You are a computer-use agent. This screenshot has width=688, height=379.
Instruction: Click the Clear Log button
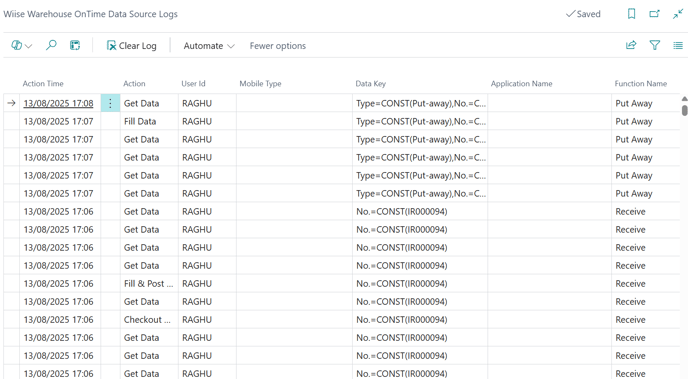[x=131, y=46]
